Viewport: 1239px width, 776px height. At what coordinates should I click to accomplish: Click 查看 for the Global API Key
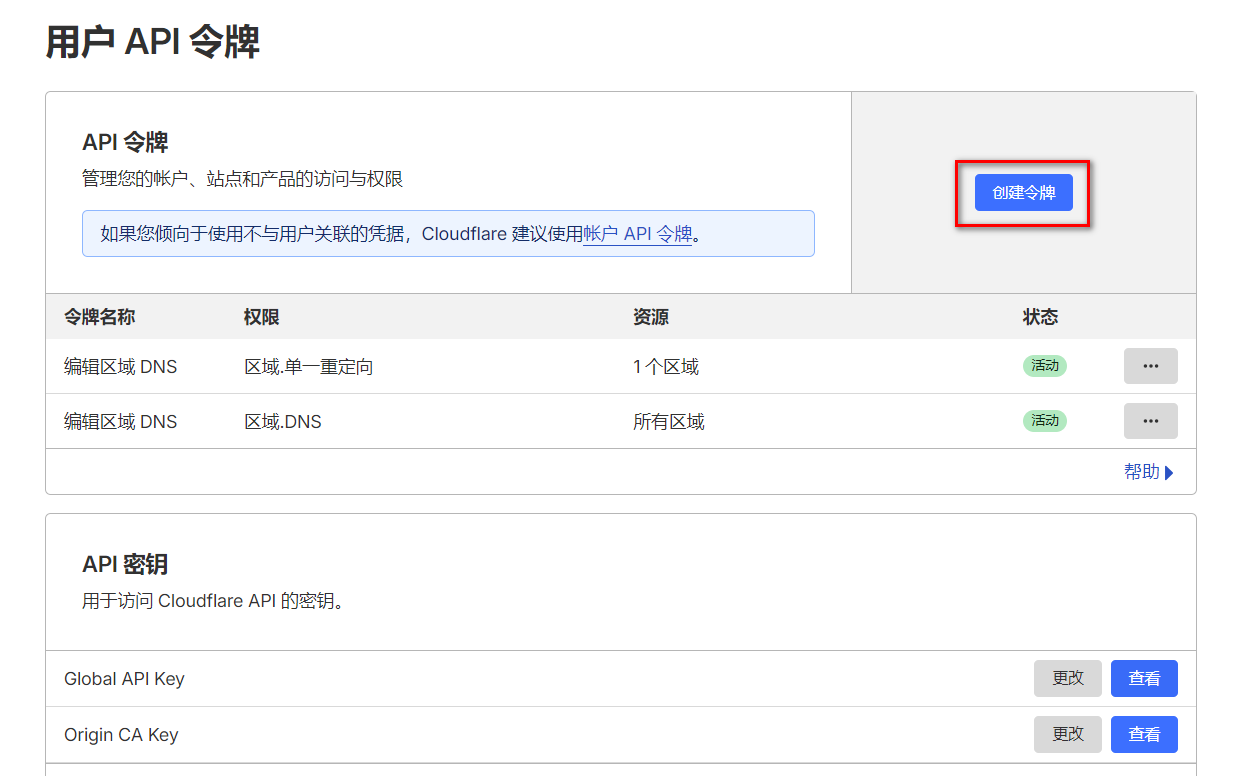click(x=1143, y=678)
